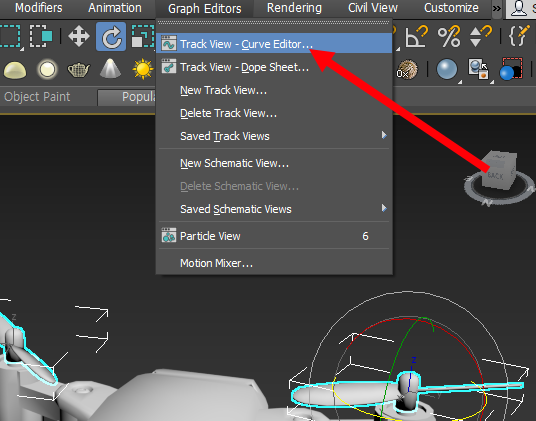Create a Cone primitive

coord(110,69)
